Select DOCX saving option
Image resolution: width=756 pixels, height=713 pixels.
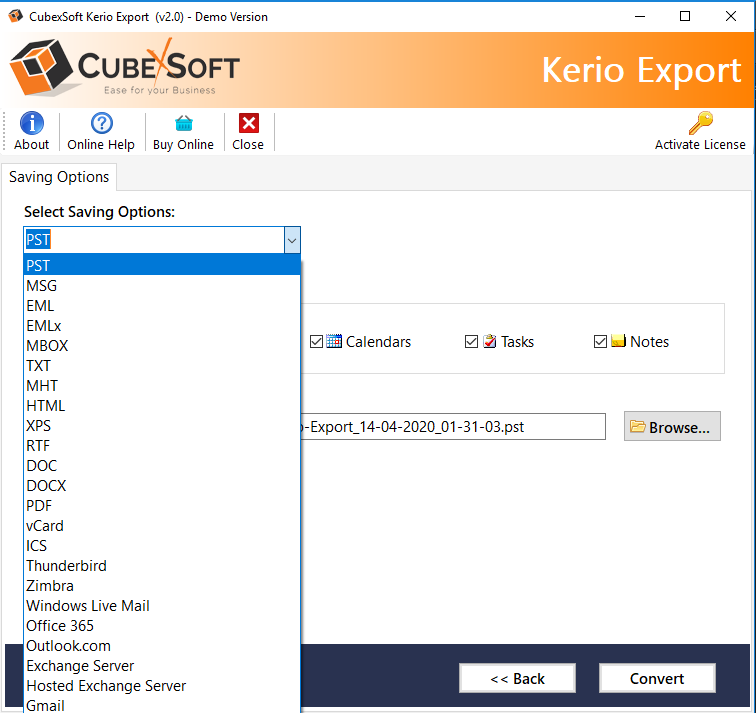(x=162, y=485)
